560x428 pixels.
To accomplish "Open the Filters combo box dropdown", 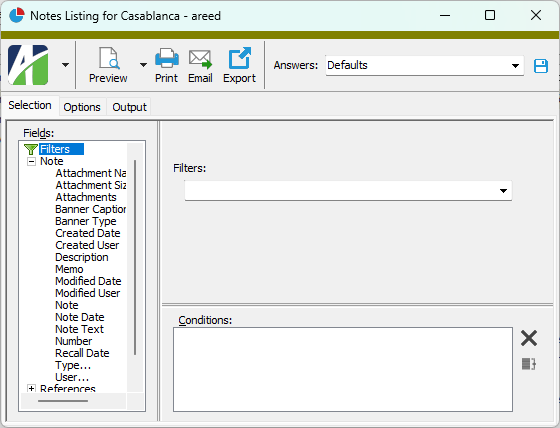I will [x=348, y=191].
